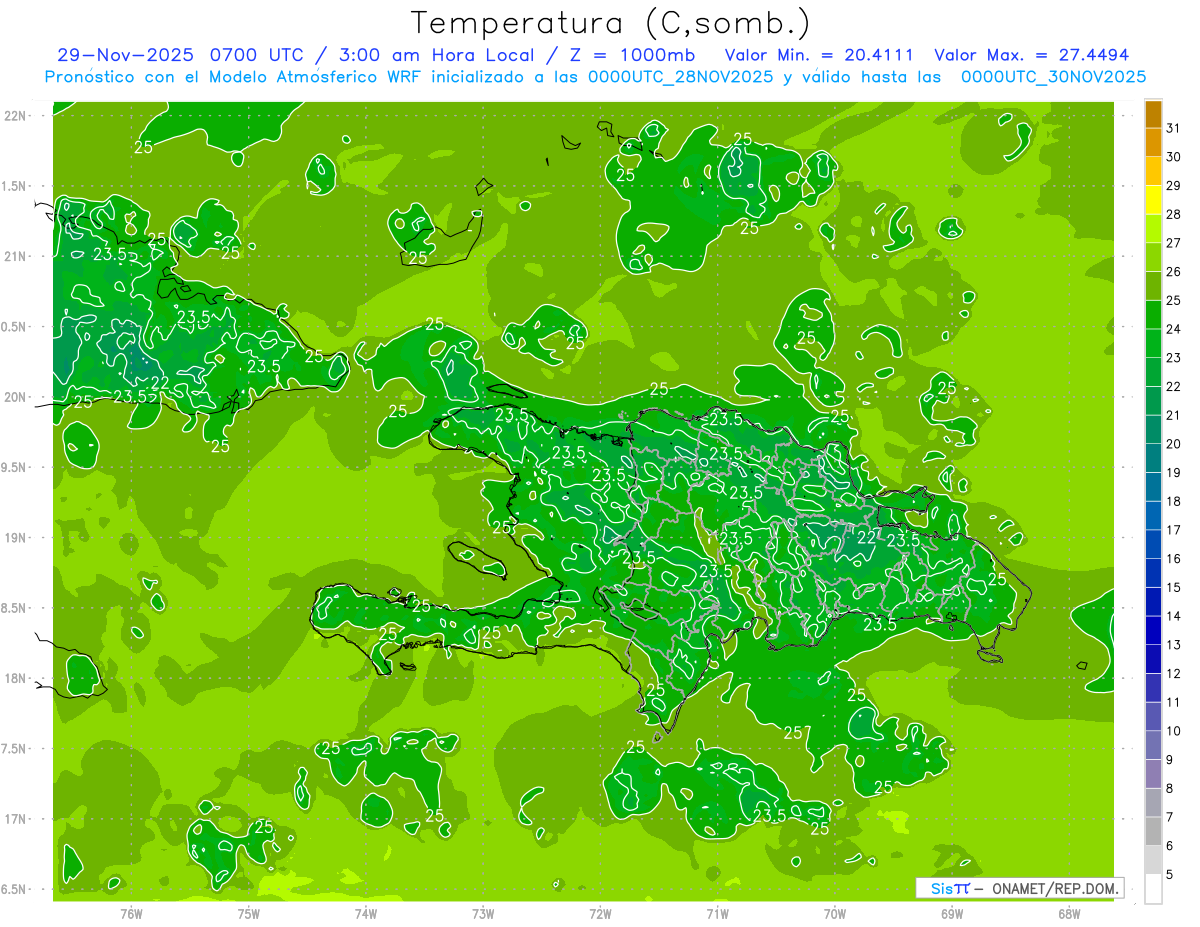
Task: Click the "ONAMET/REP.DOM." credit label
Action: (x=1056, y=888)
